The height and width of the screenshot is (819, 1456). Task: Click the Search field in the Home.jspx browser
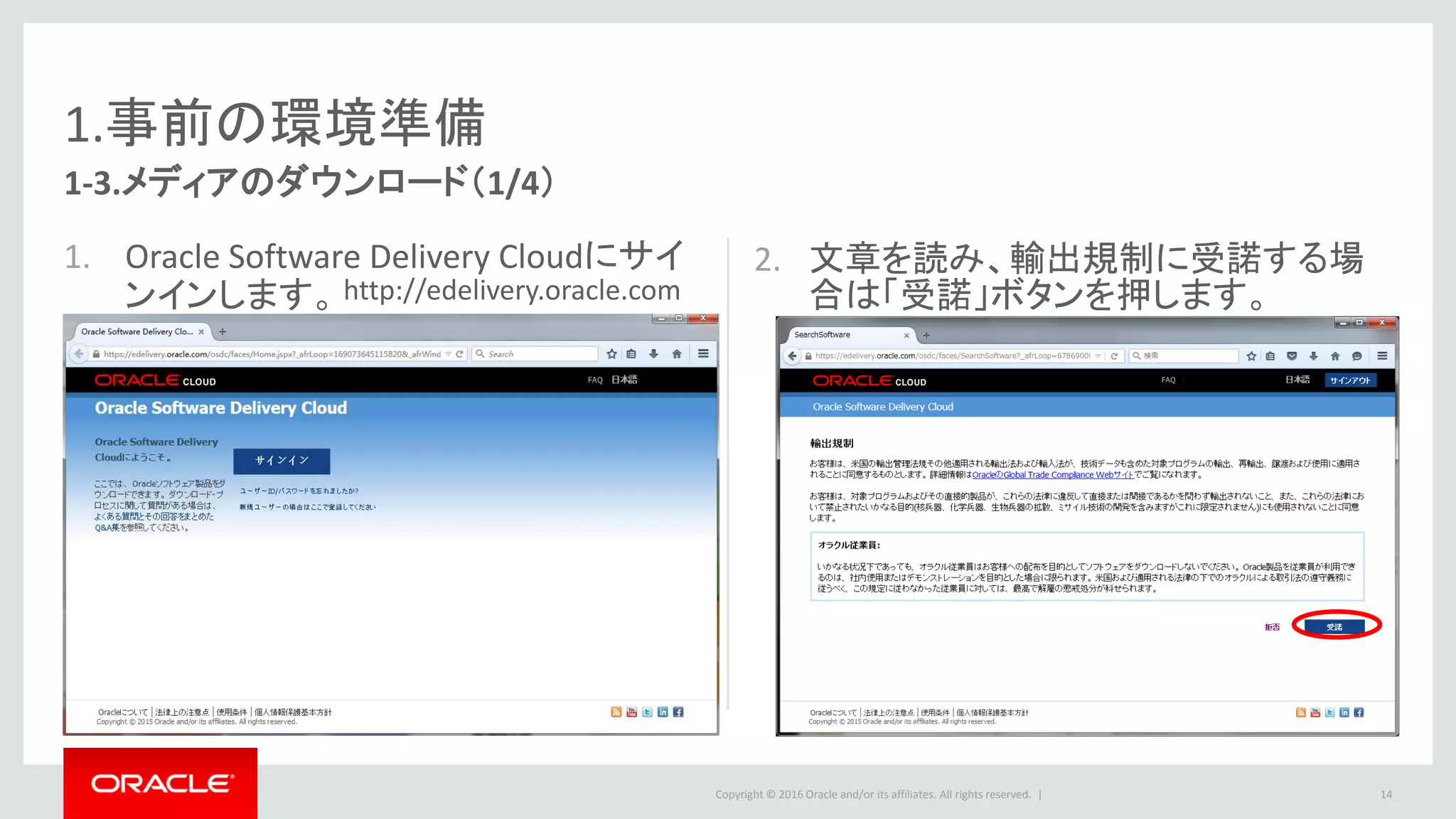coord(535,354)
